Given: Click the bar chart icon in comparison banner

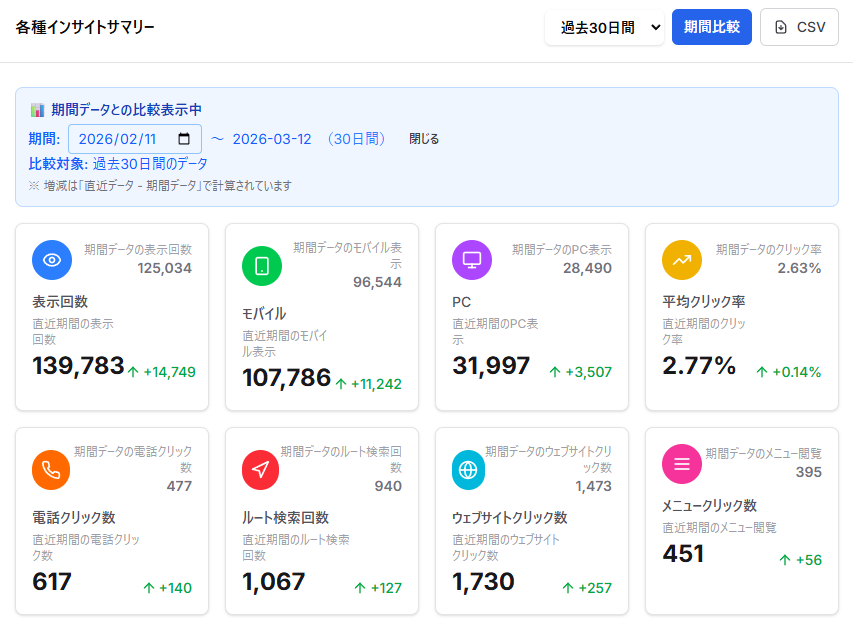Looking at the screenshot, I should coord(37,110).
